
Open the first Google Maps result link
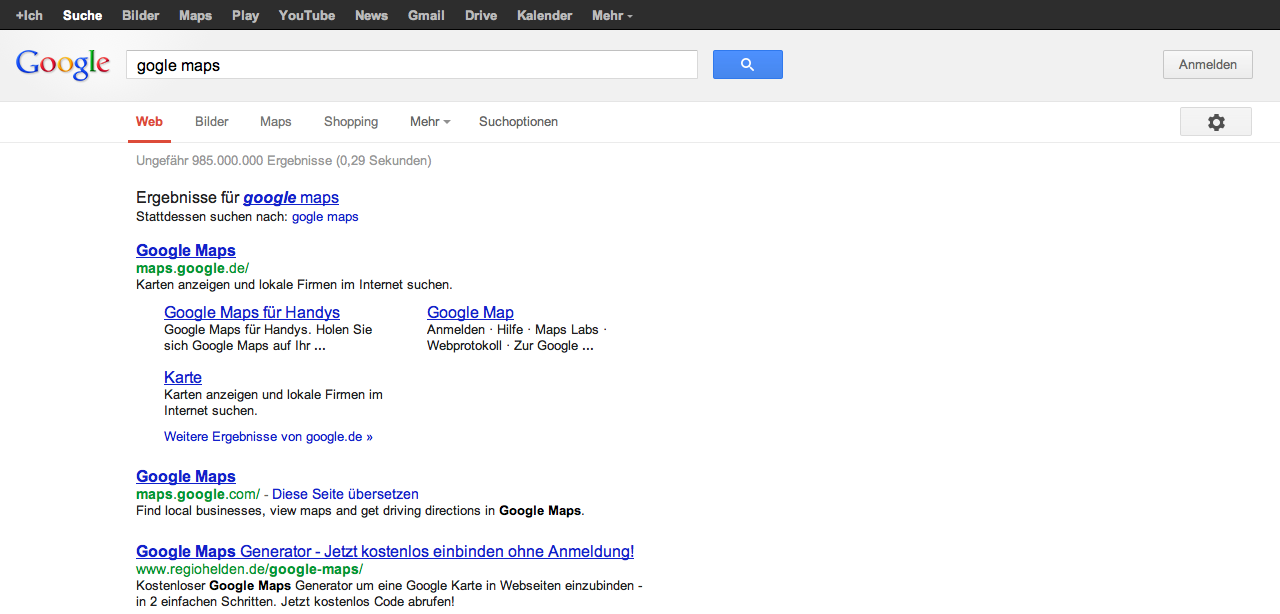pyautogui.click(x=186, y=250)
